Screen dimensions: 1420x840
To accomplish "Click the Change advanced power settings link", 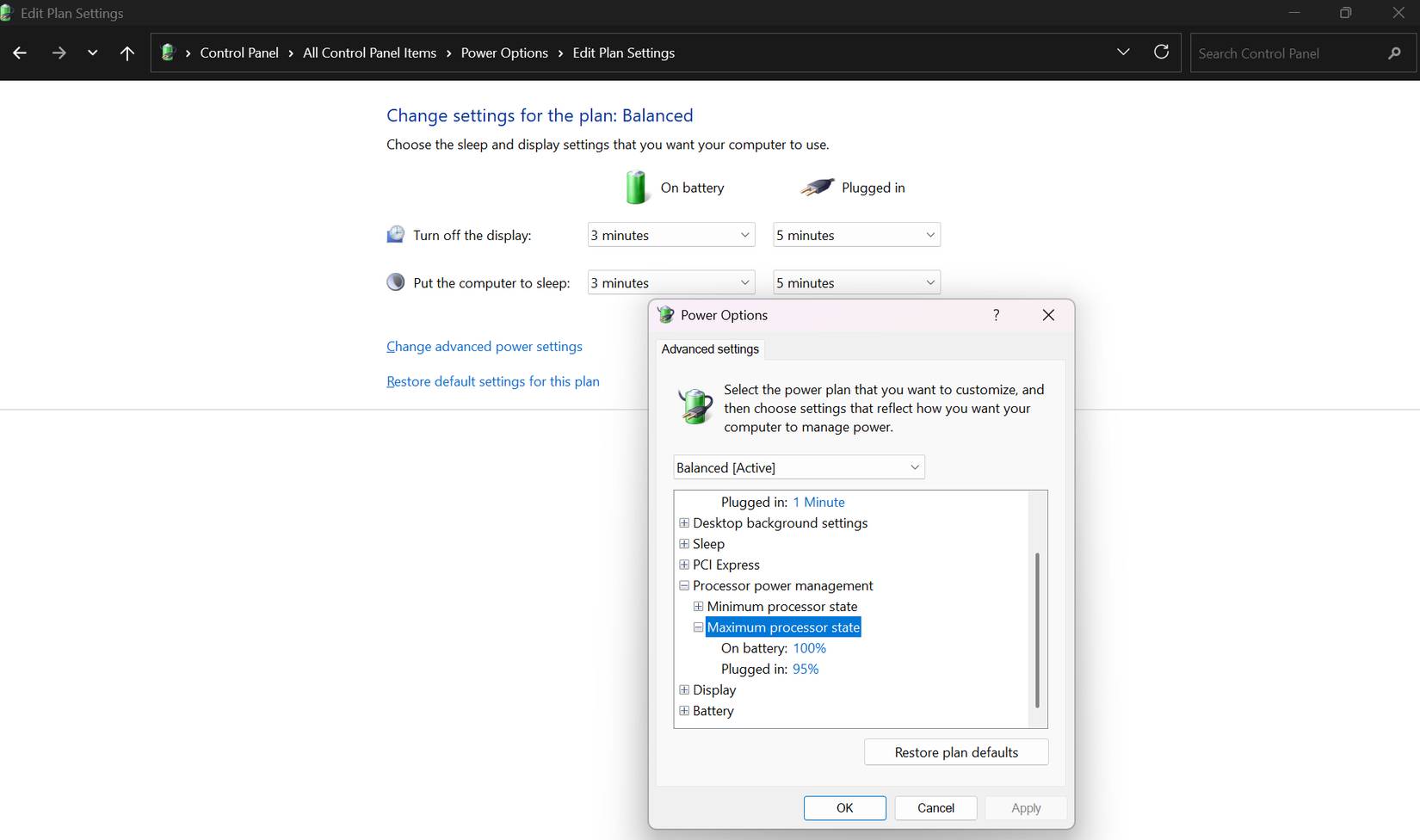I will (484, 346).
